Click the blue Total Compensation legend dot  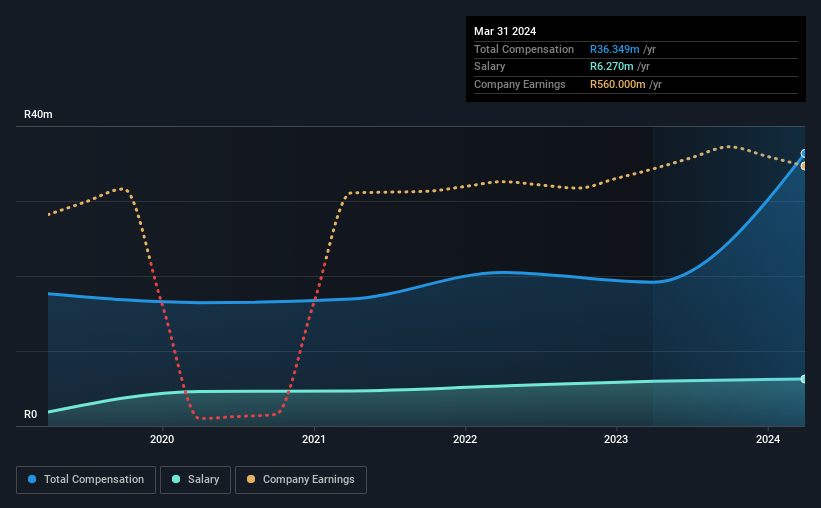[x=32, y=479]
